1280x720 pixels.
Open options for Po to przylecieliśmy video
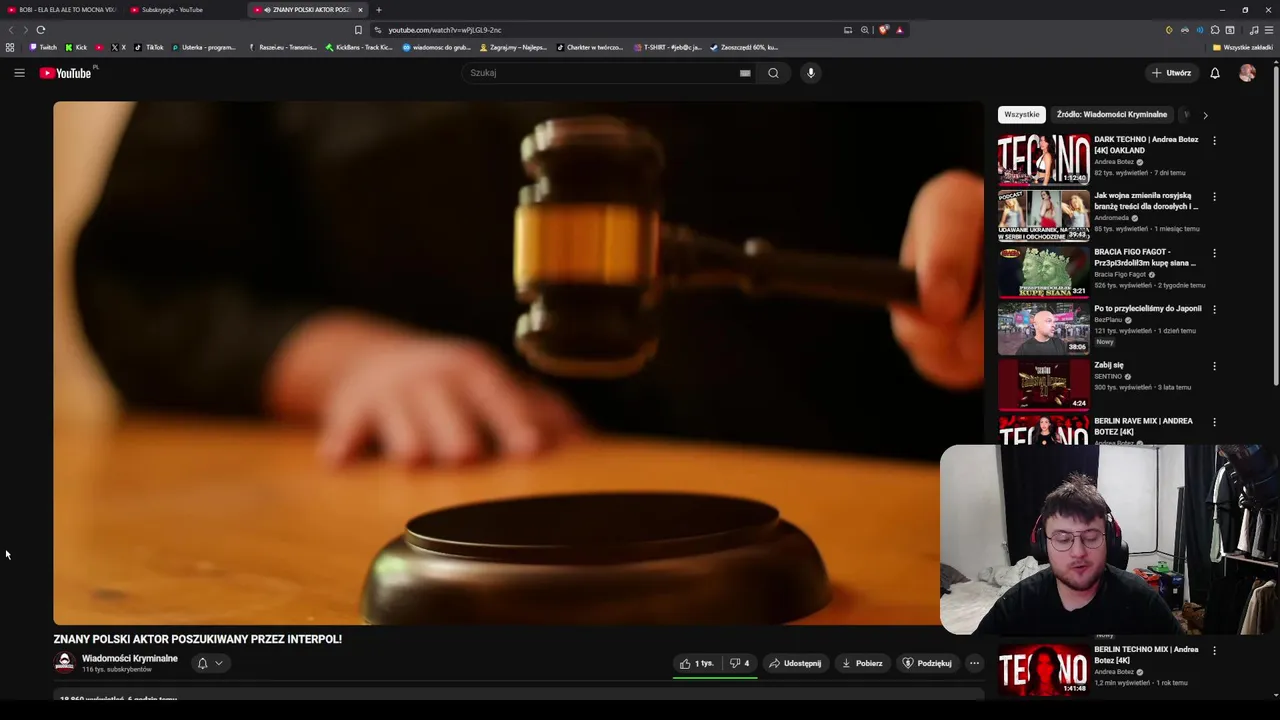click(x=1215, y=309)
